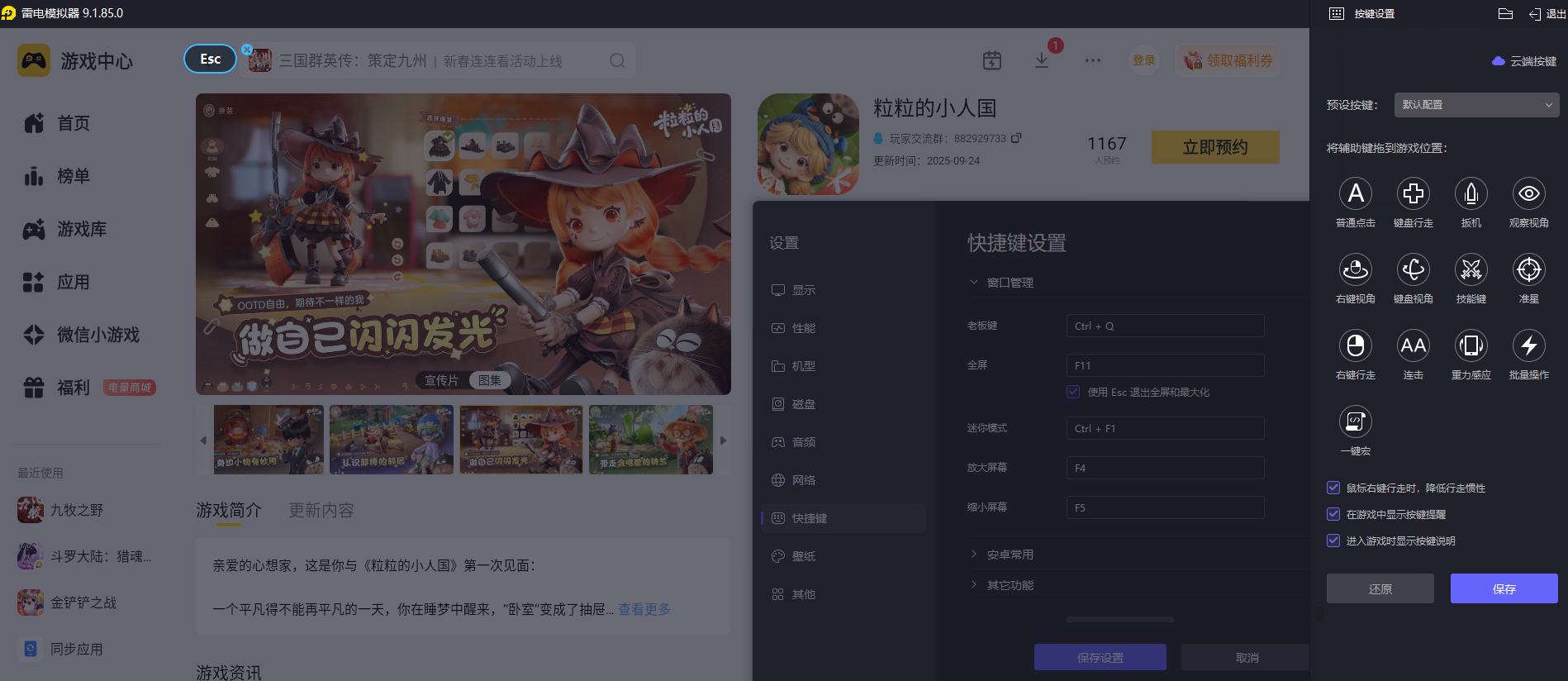Viewport: 1568px width, 681px height.
Task: Click 取消 in settings dialog
Action: tap(1246, 657)
